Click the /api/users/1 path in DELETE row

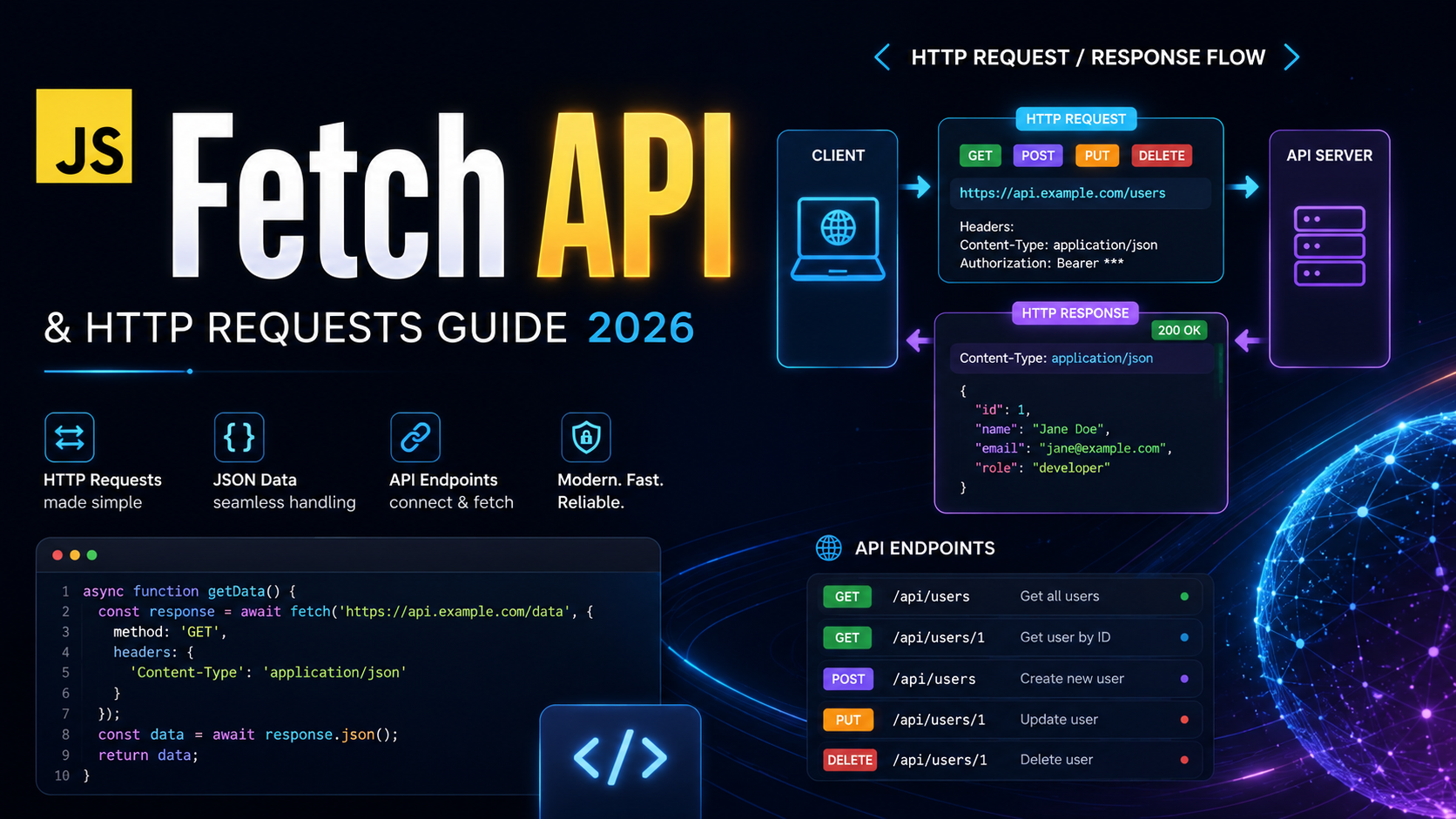click(940, 760)
